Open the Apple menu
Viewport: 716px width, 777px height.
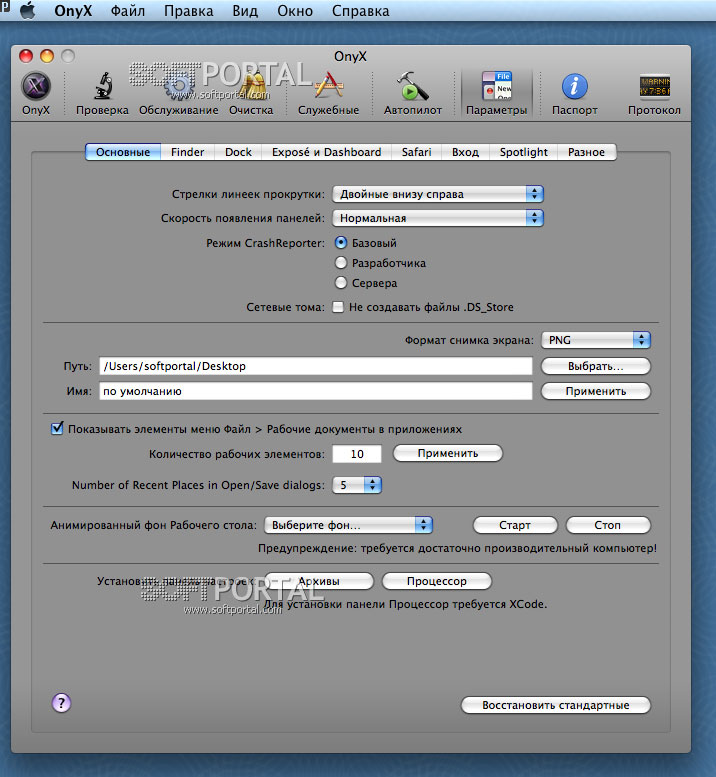pos(28,10)
